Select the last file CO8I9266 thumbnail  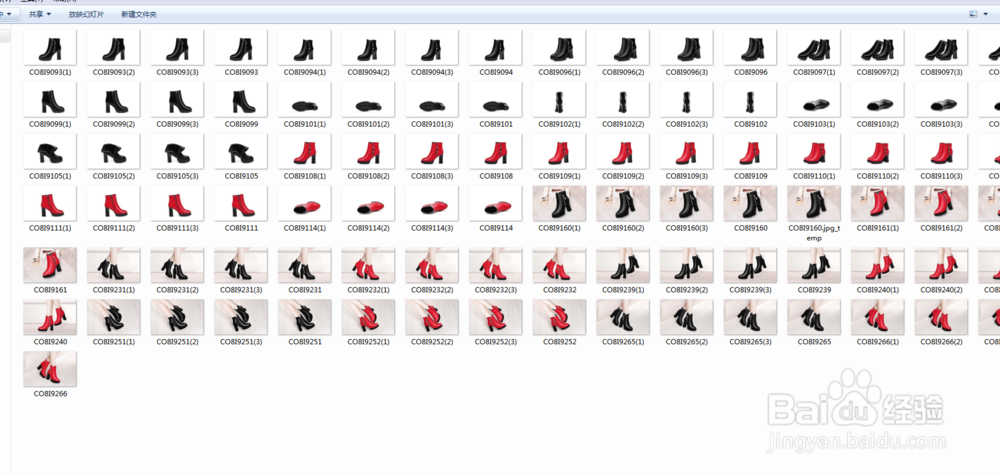tap(50, 369)
